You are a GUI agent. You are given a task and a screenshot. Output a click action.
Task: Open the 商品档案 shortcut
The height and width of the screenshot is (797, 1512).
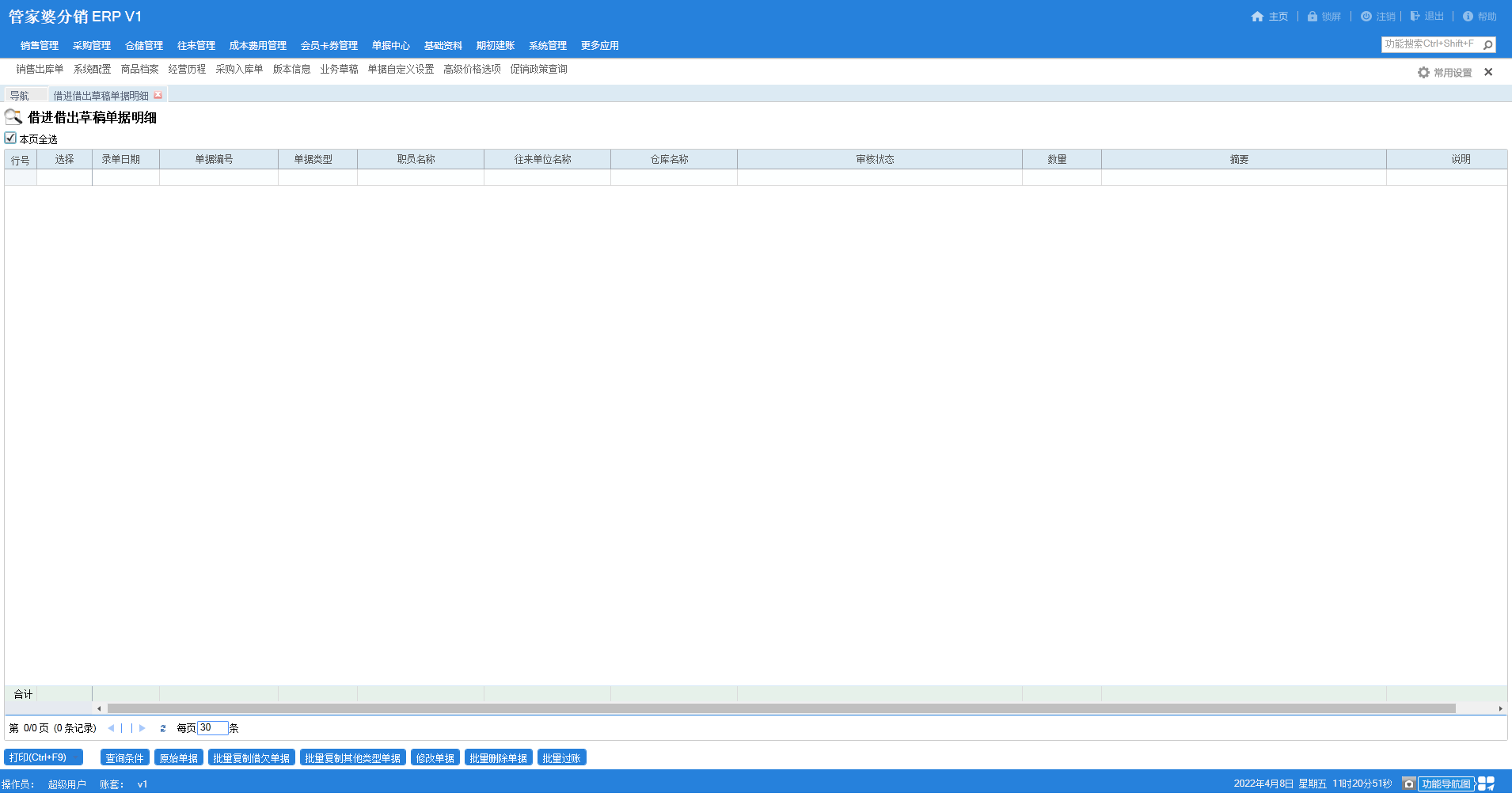pyautogui.click(x=139, y=70)
